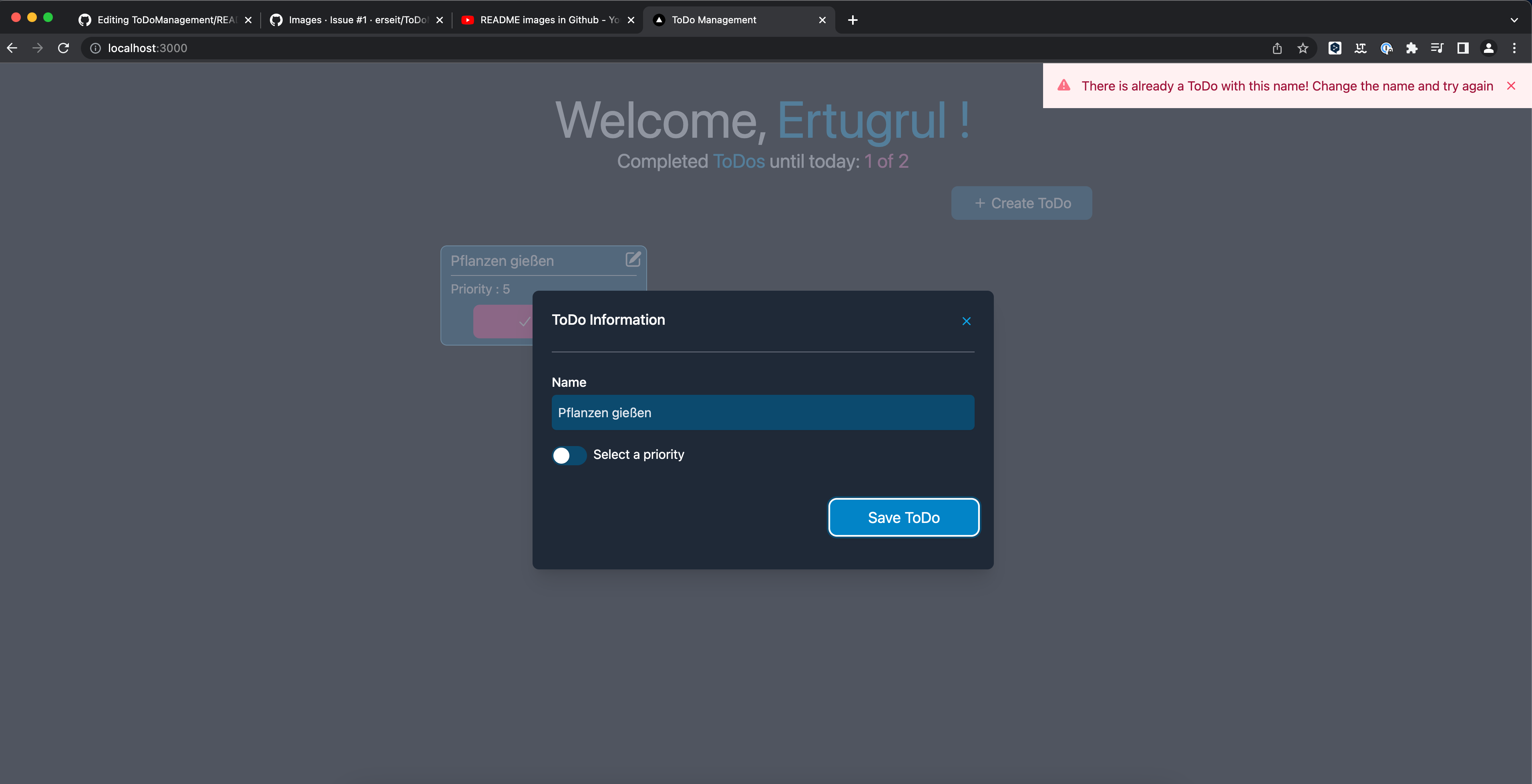Open the Chrome three-dot menu
The height and width of the screenshot is (784, 1532).
tap(1515, 48)
